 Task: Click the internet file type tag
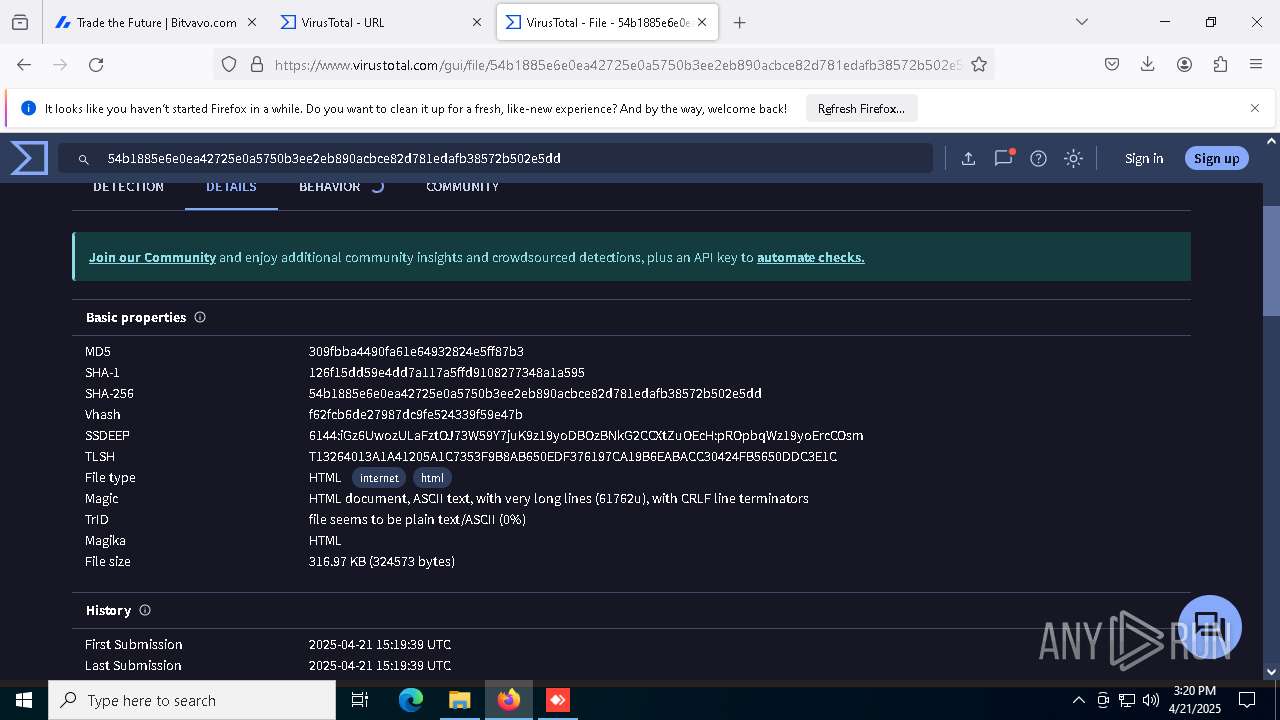(379, 478)
